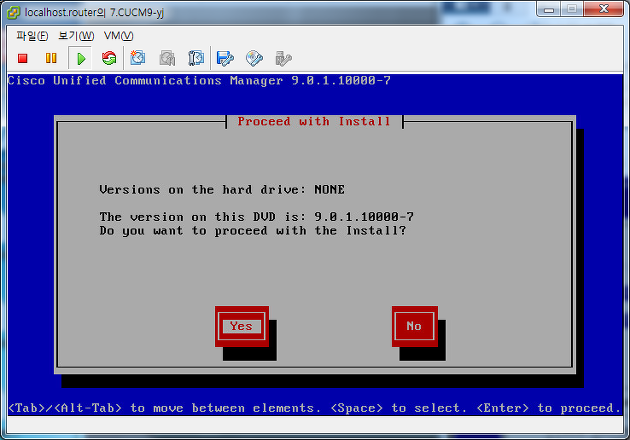Viewport: 630px width, 440px height.
Task: Open the VM(V) menu
Action: coord(118,36)
